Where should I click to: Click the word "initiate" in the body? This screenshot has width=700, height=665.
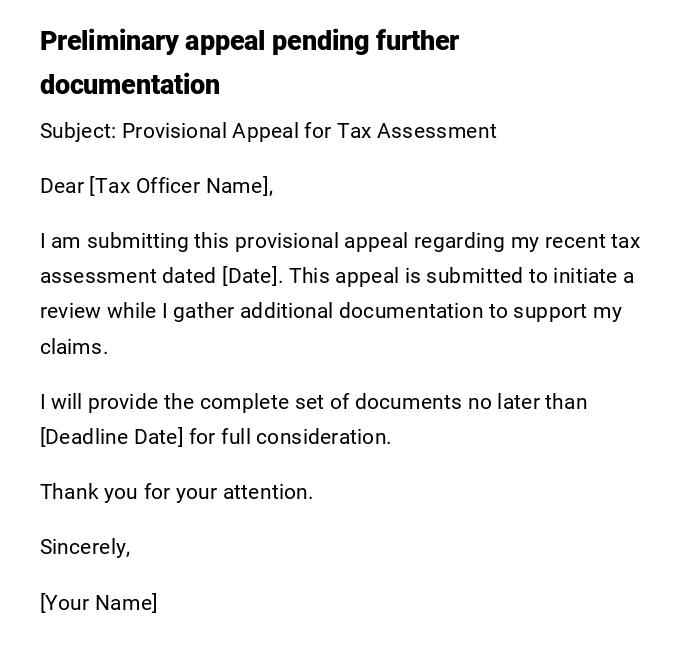583,276
